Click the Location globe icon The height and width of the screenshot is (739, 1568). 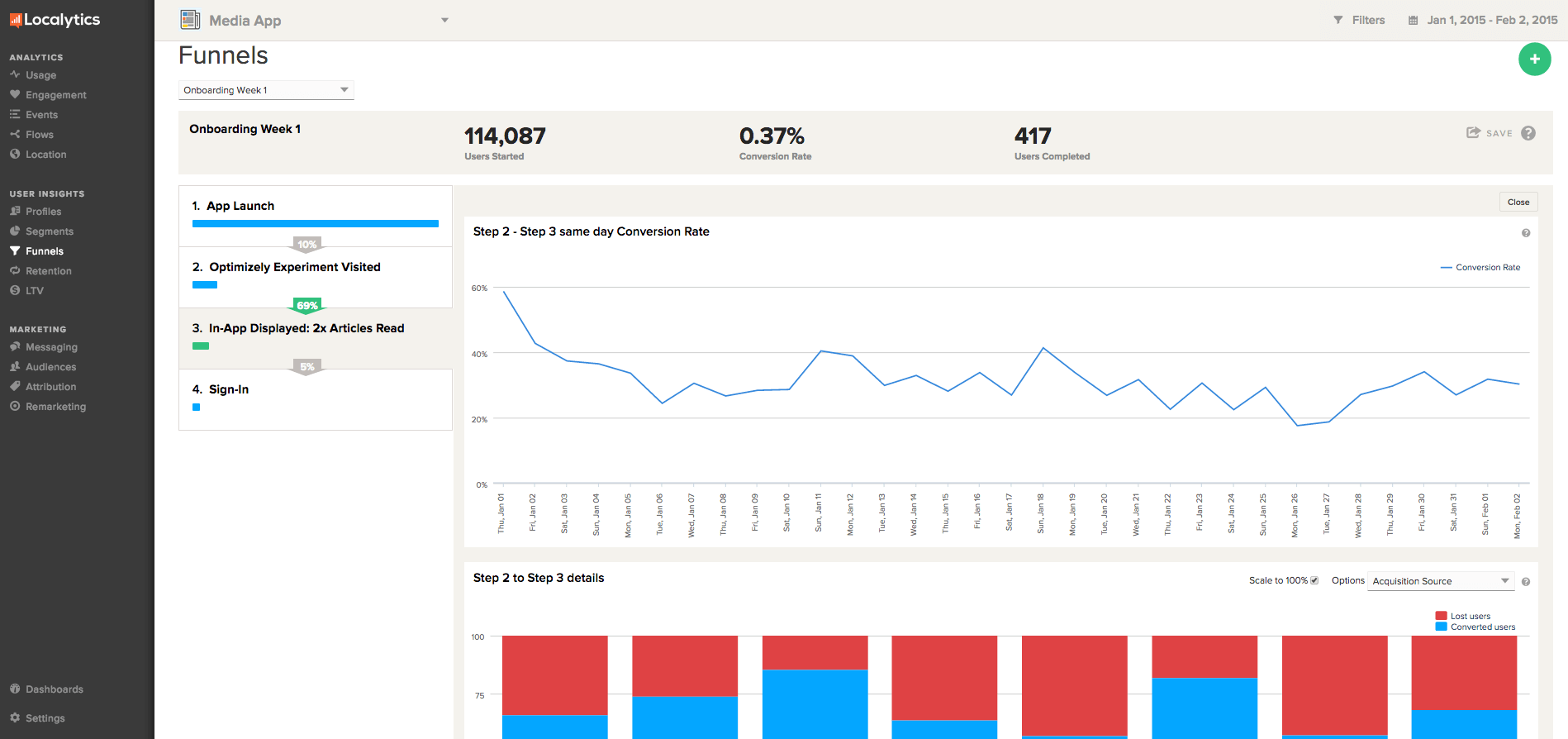15,154
